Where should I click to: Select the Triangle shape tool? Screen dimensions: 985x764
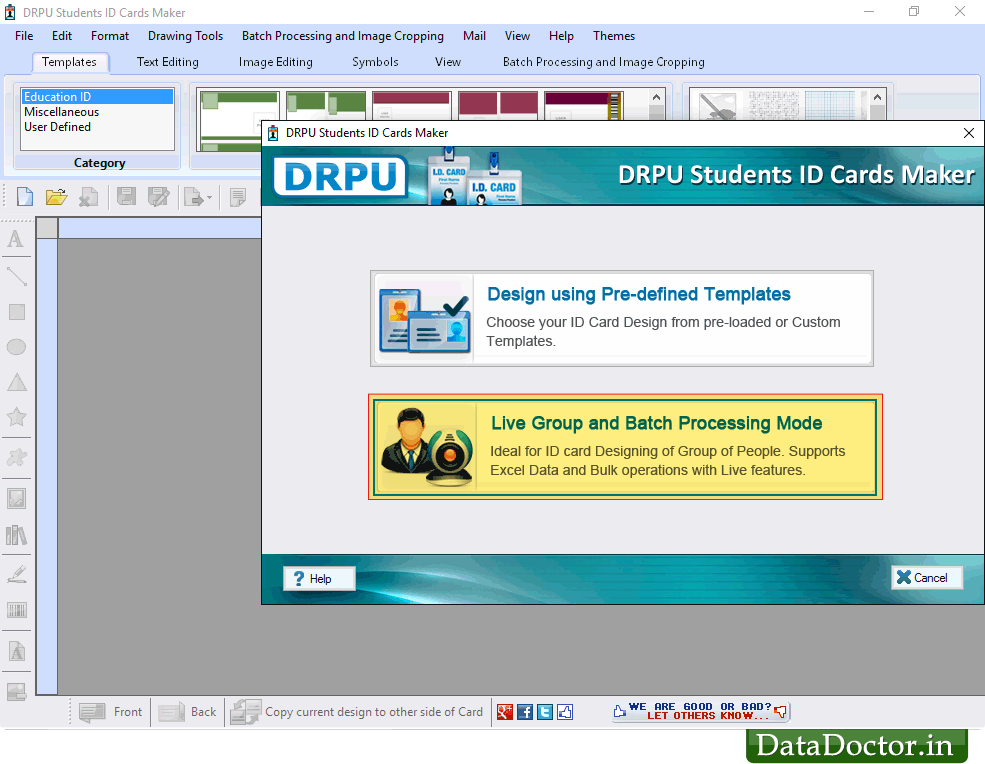17,382
